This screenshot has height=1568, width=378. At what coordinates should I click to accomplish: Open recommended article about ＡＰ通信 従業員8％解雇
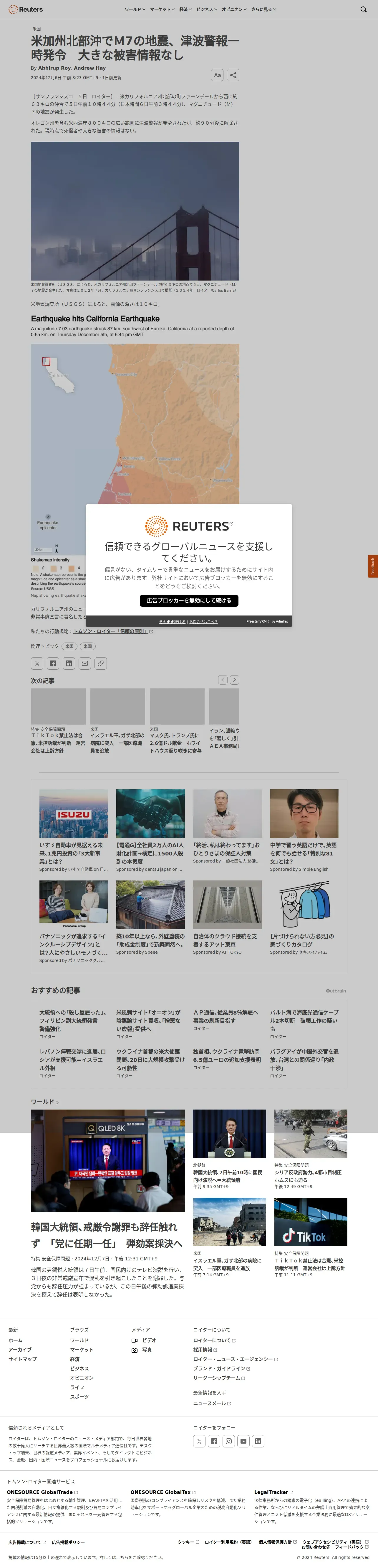point(227,1017)
